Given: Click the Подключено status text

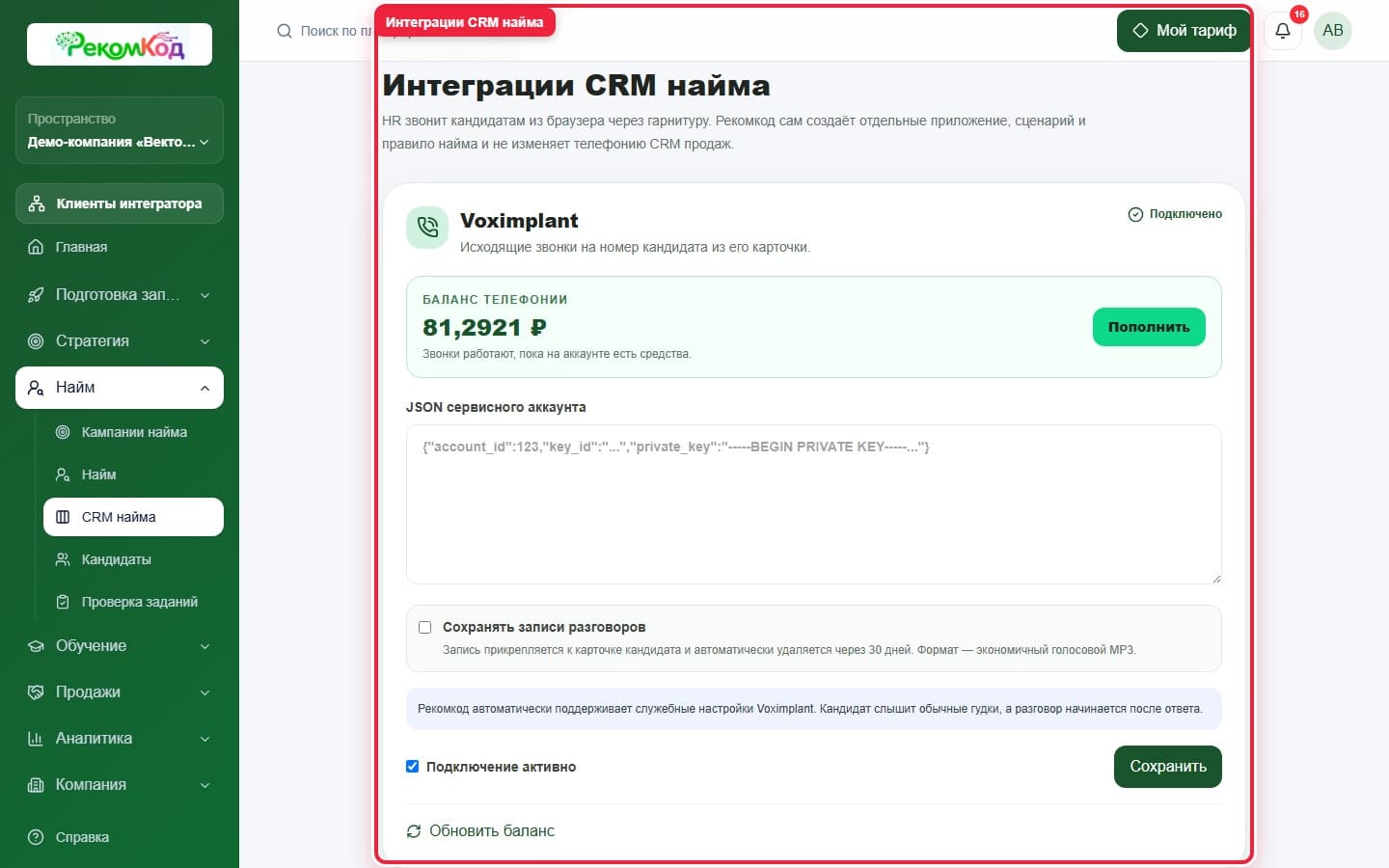Looking at the screenshot, I should 1185,214.
